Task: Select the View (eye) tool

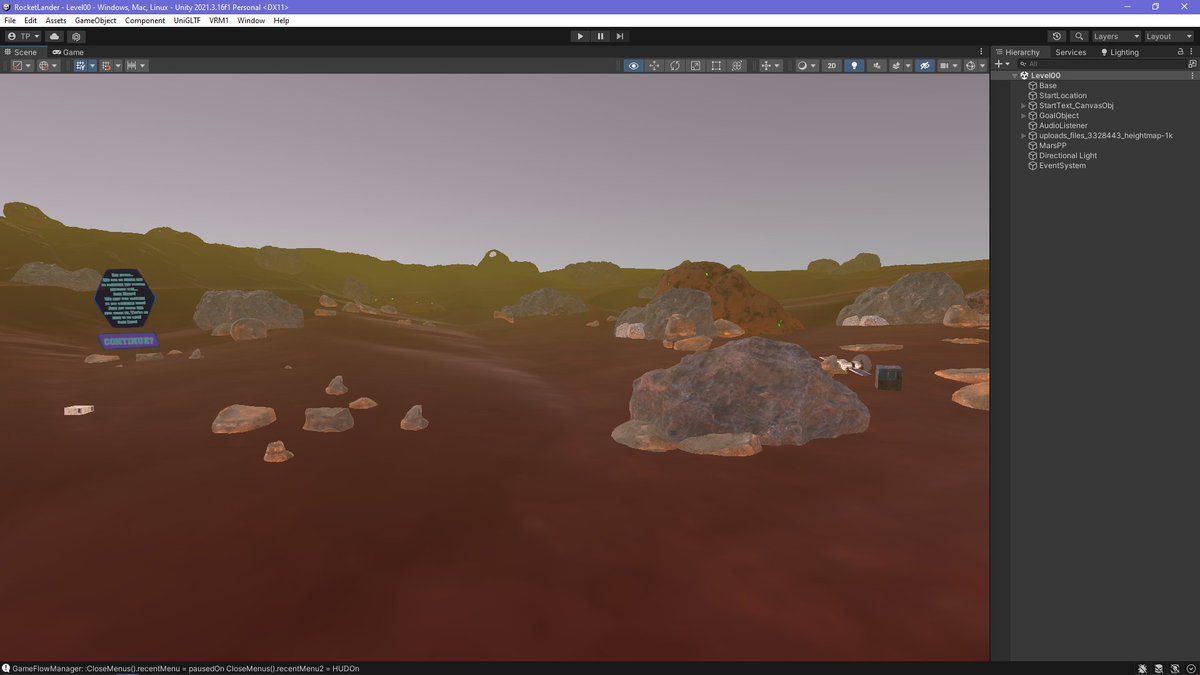Action: tap(633, 66)
